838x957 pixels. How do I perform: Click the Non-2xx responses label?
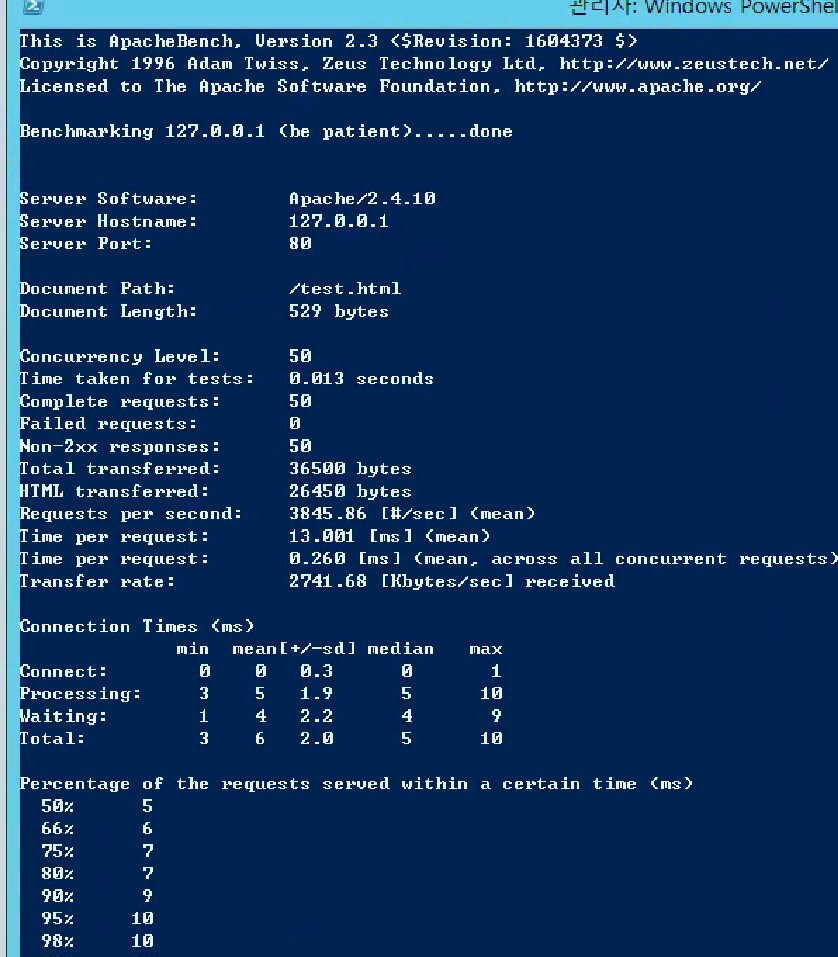coord(120,446)
